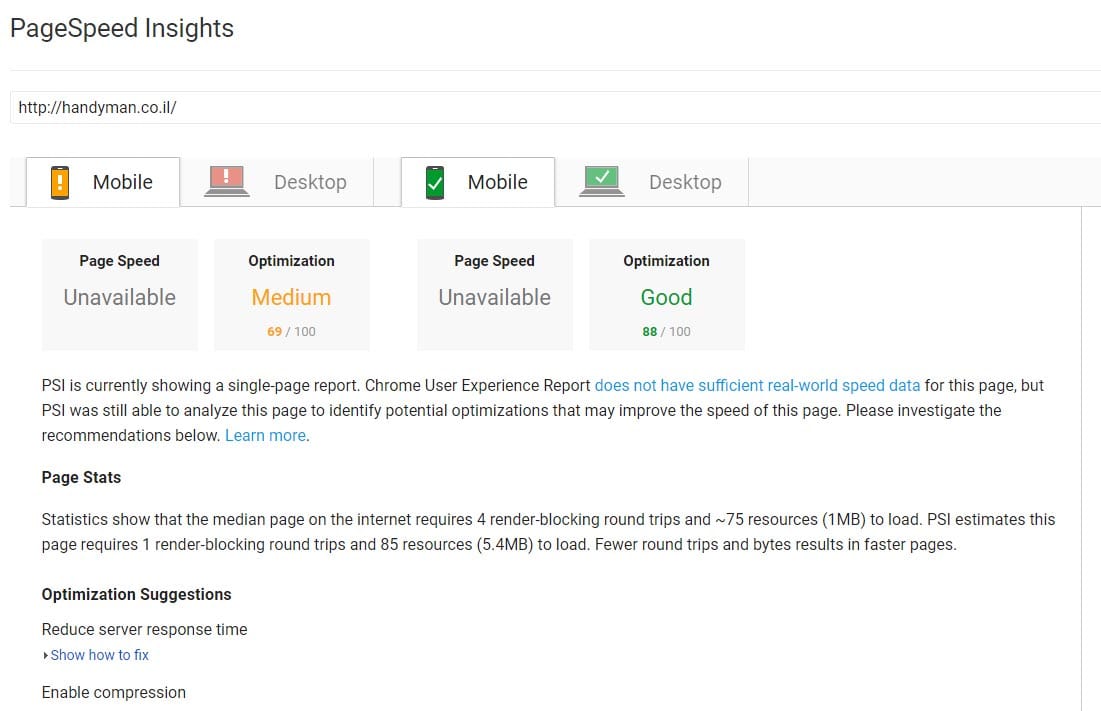
Task: Follow the Learn more link
Action: click(266, 435)
